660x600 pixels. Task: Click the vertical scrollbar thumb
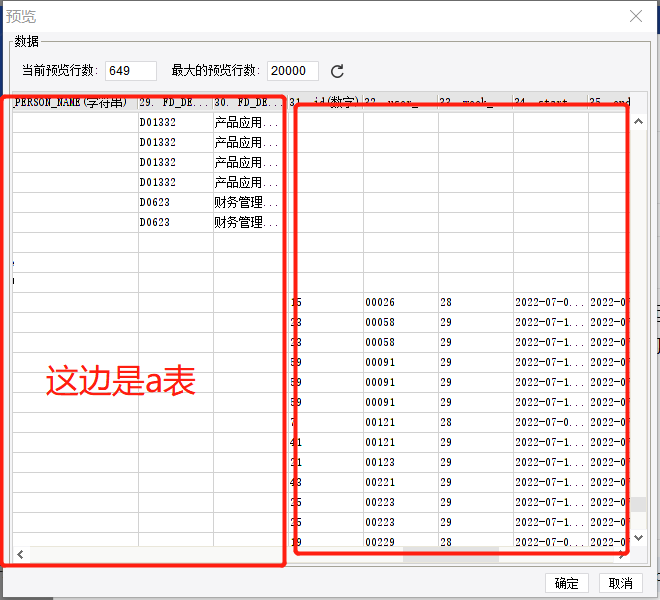point(639,504)
